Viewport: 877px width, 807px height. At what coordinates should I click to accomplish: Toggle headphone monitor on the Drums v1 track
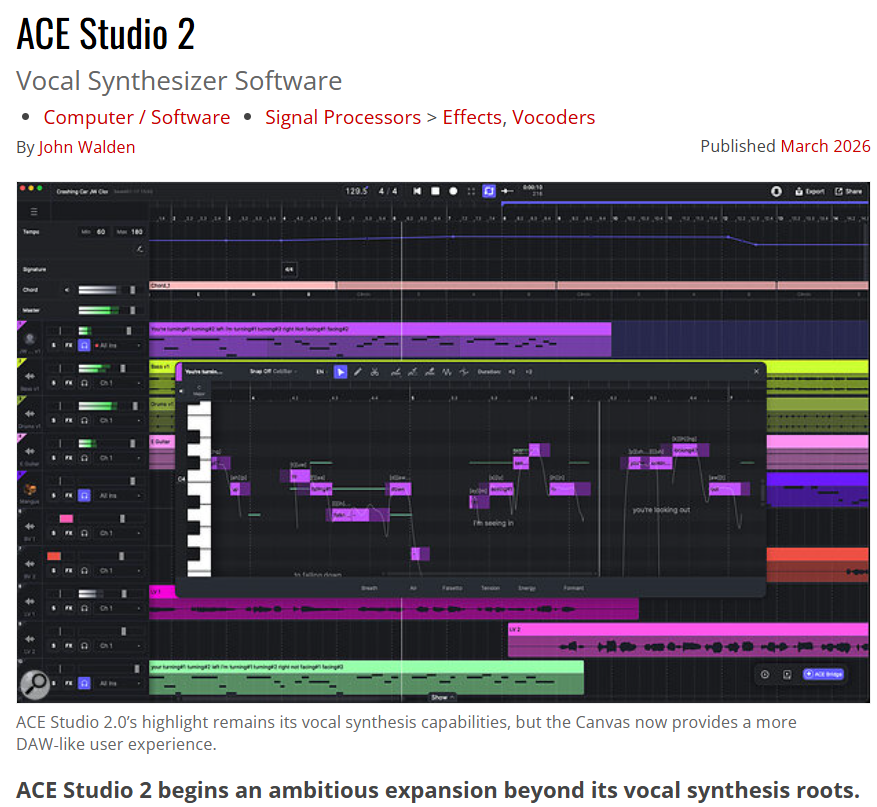(x=84, y=421)
